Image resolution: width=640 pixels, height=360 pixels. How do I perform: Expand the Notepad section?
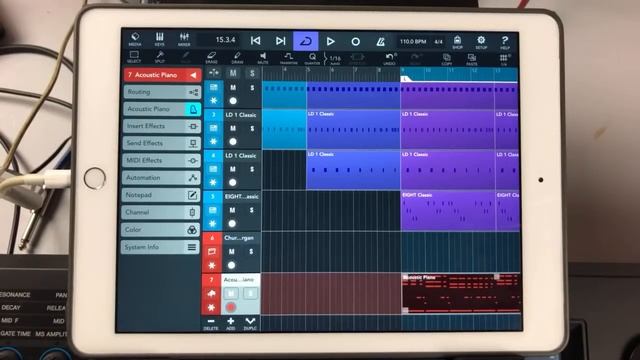pos(160,195)
